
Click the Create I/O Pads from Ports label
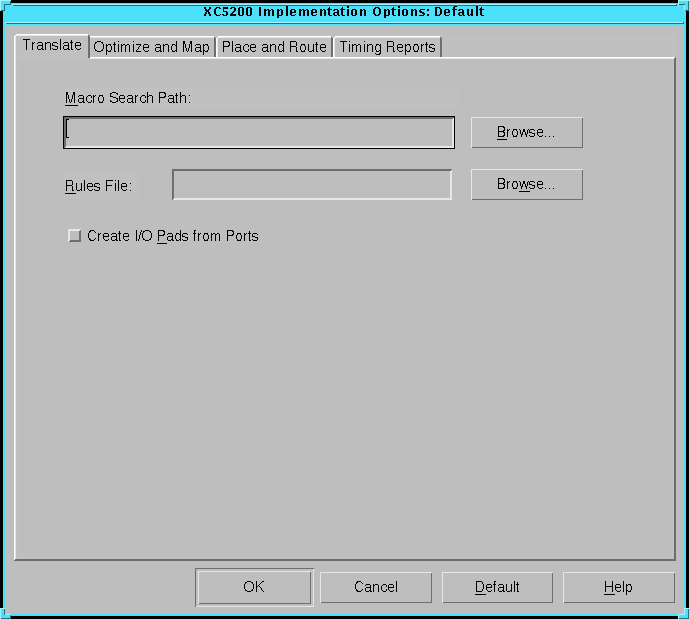[172, 236]
